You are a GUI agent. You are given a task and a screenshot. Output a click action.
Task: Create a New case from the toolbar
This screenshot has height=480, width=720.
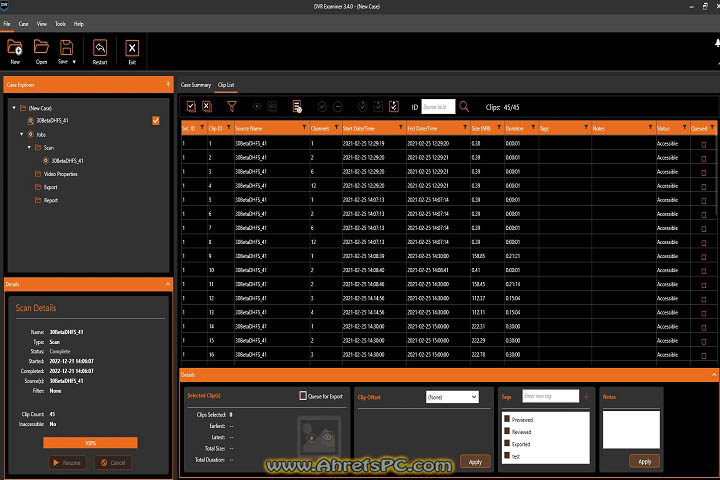tap(15, 51)
